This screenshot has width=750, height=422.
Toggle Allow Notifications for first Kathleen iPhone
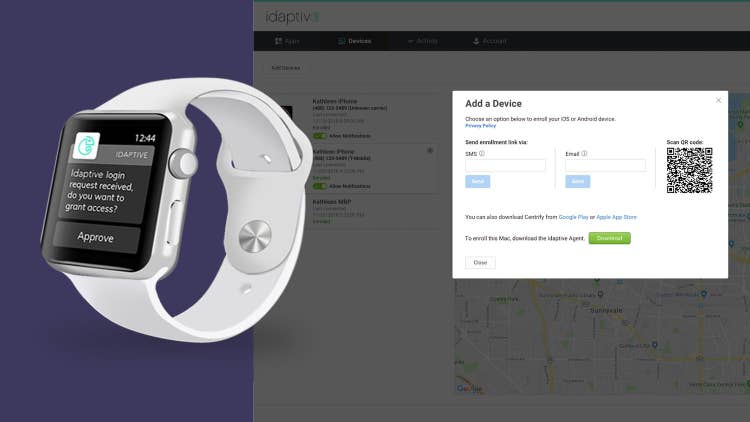(319, 136)
